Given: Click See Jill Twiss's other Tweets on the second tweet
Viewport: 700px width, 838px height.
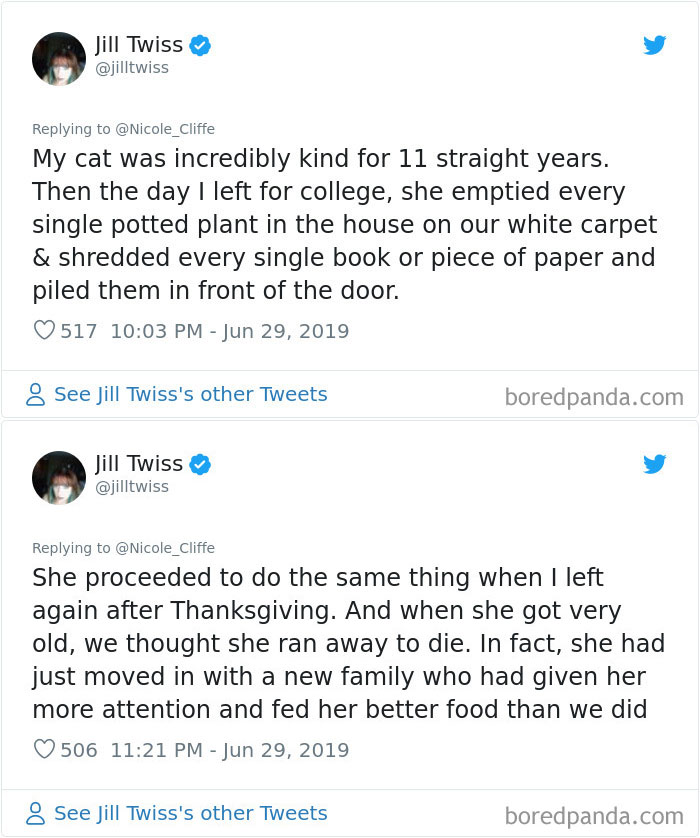Looking at the screenshot, I should point(190,813).
